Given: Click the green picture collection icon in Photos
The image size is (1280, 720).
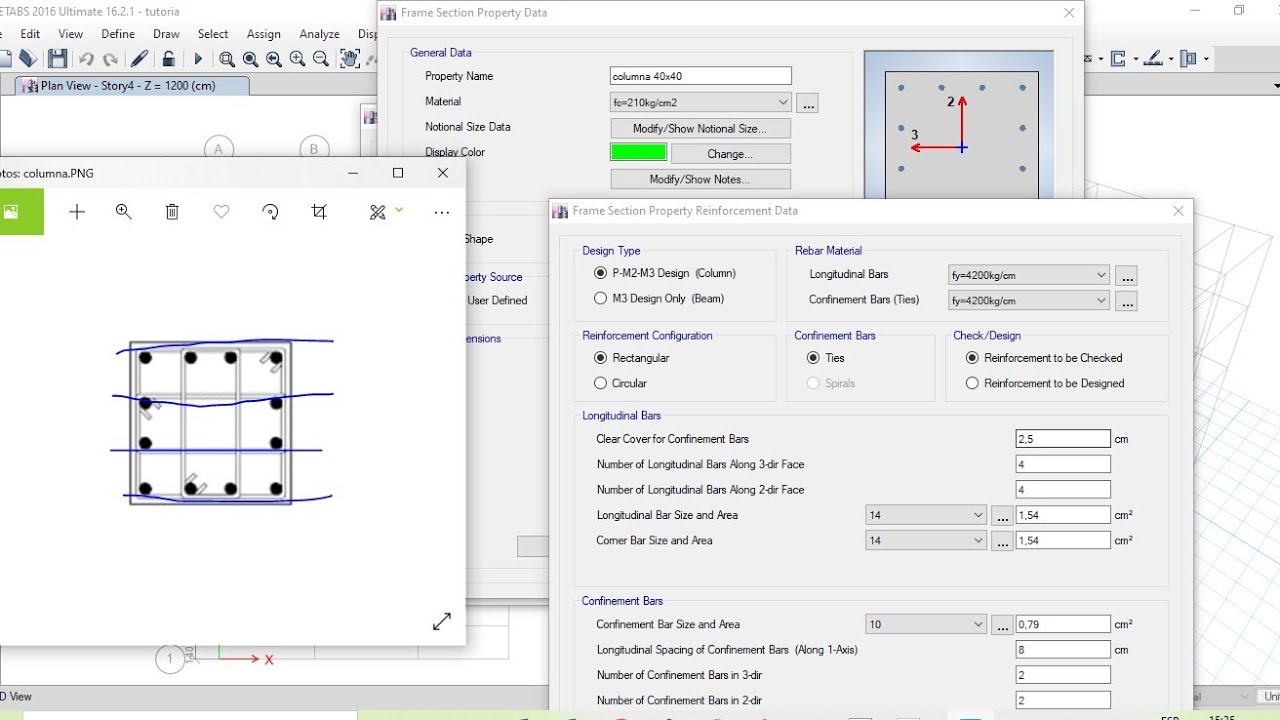Looking at the screenshot, I should [11, 211].
